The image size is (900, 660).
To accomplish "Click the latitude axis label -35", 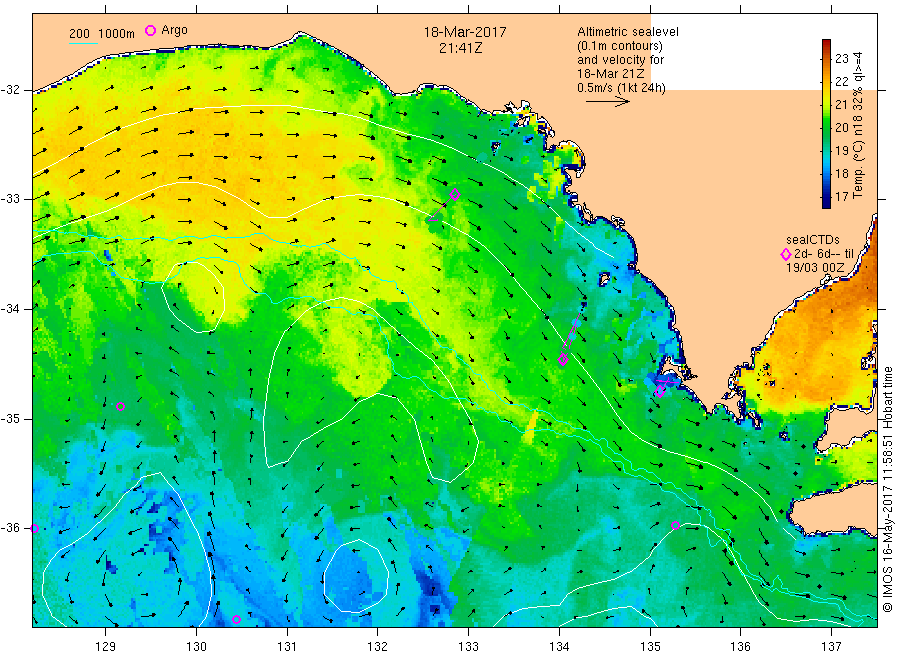I will point(10,418).
